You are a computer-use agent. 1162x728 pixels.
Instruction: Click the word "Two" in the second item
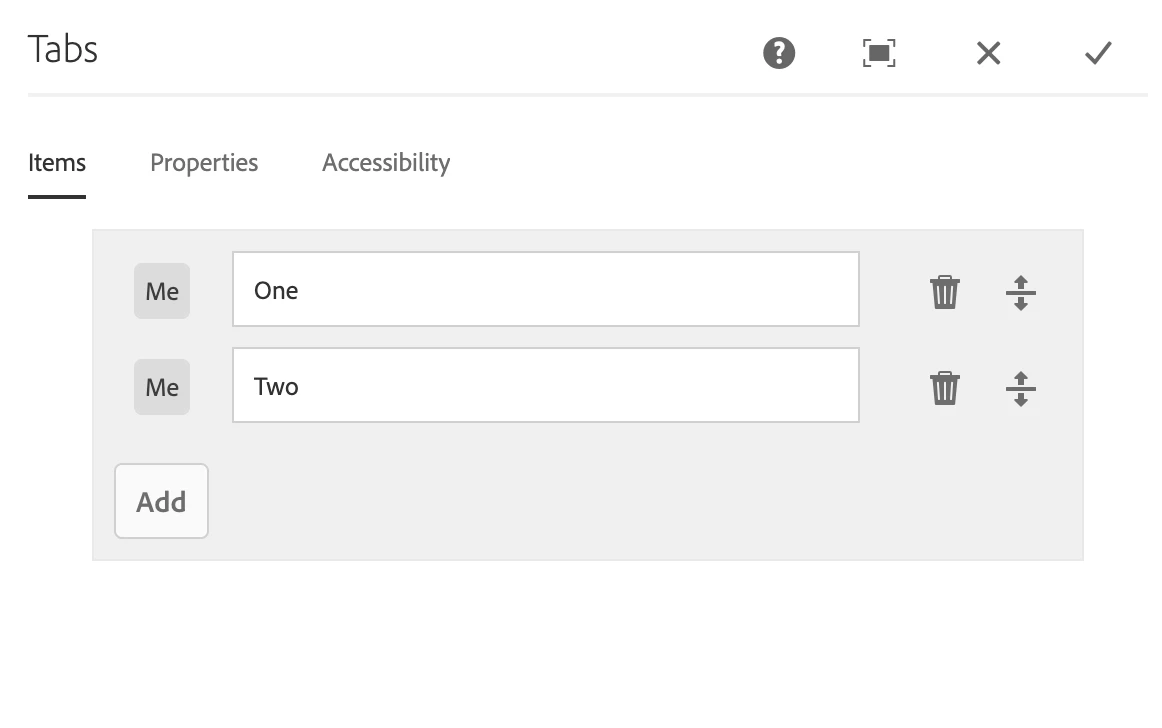coord(276,386)
